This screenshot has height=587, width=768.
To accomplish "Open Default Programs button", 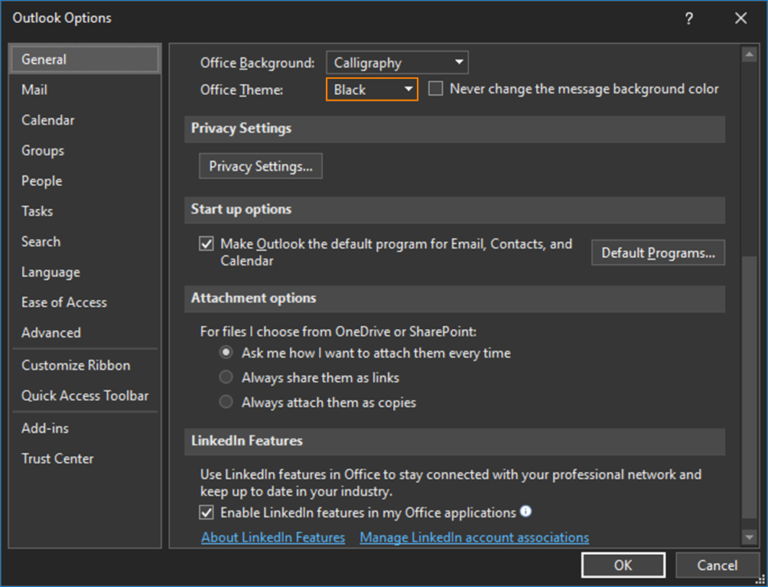I will (658, 253).
